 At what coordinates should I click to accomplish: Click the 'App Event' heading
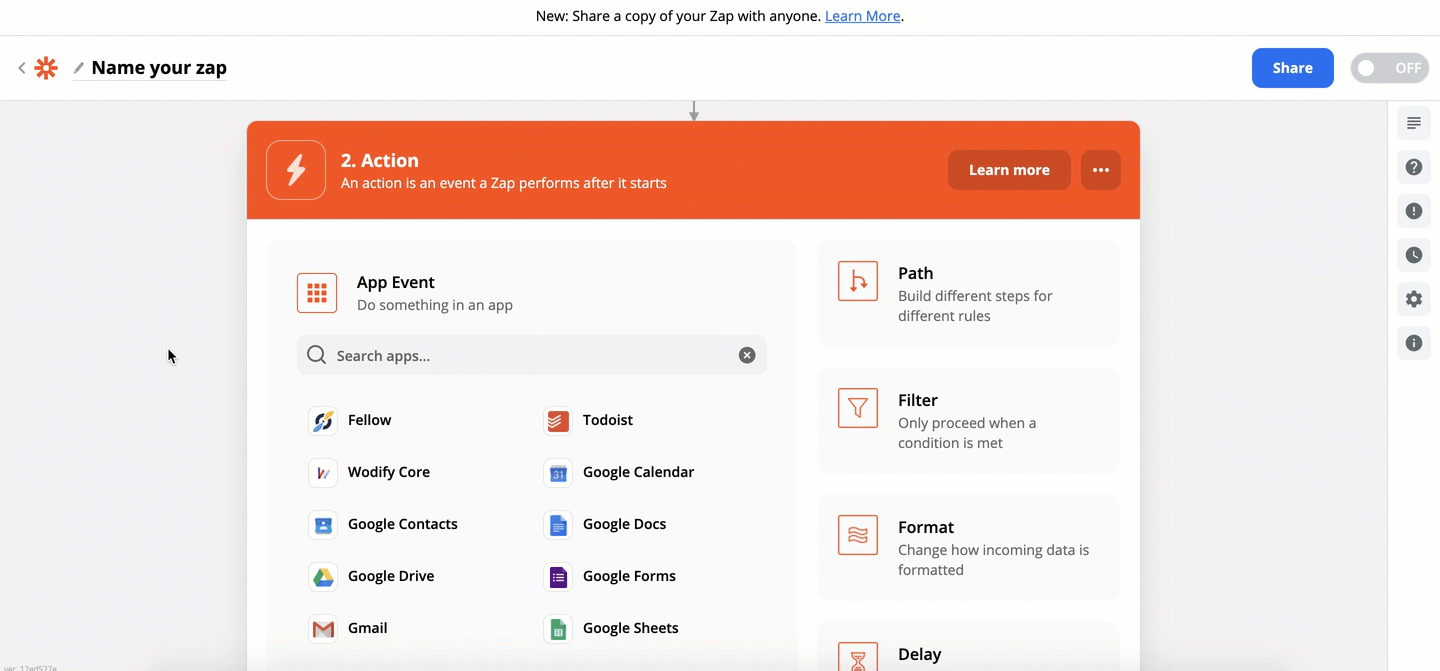pos(396,282)
